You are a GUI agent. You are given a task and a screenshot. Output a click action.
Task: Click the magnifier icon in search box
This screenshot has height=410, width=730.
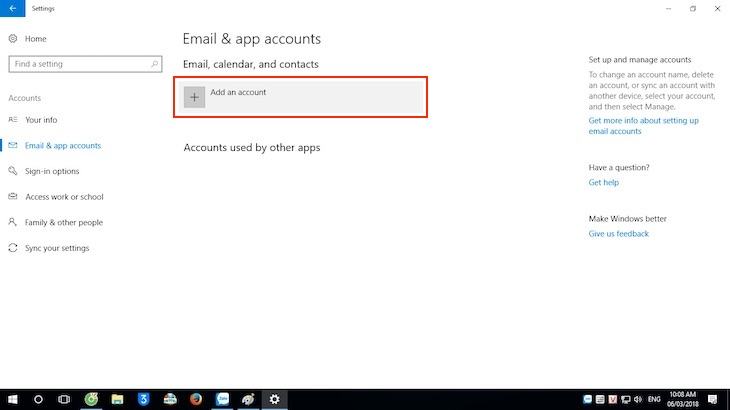click(155, 64)
